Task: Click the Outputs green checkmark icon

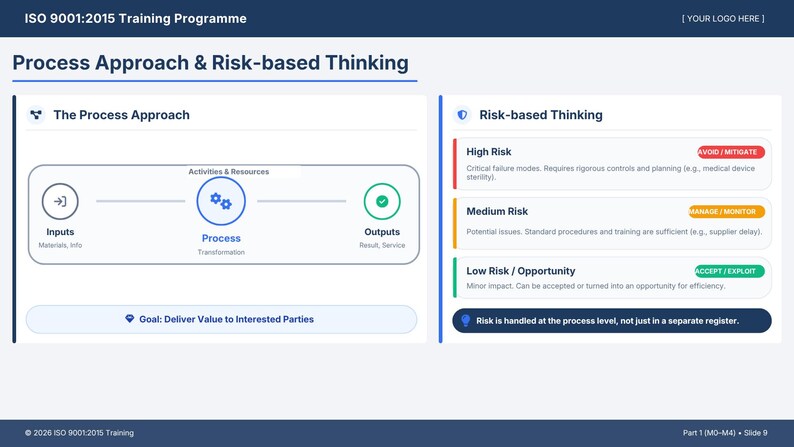Action: pyautogui.click(x=382, y=201)
